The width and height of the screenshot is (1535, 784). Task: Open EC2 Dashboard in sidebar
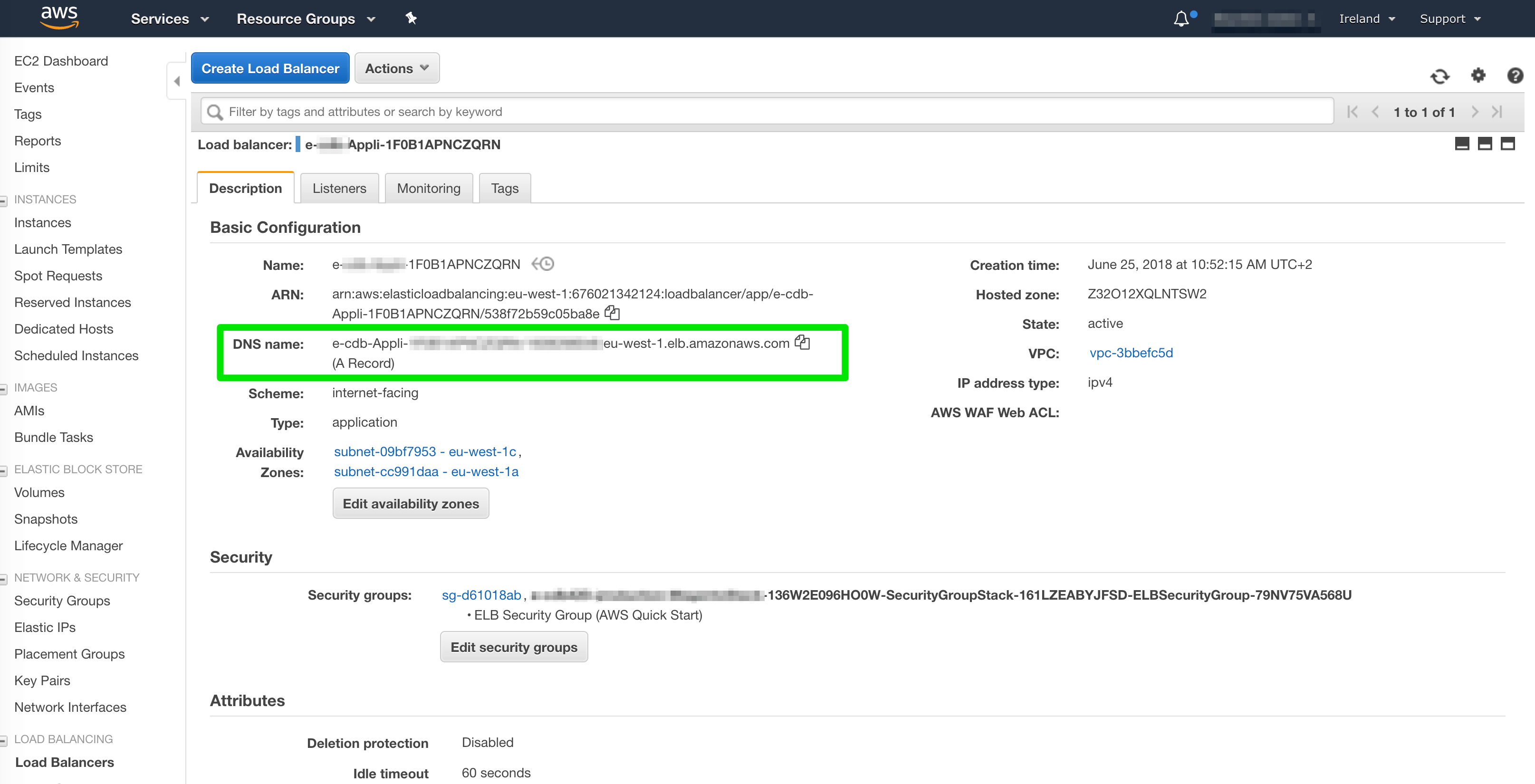(61, 61)
